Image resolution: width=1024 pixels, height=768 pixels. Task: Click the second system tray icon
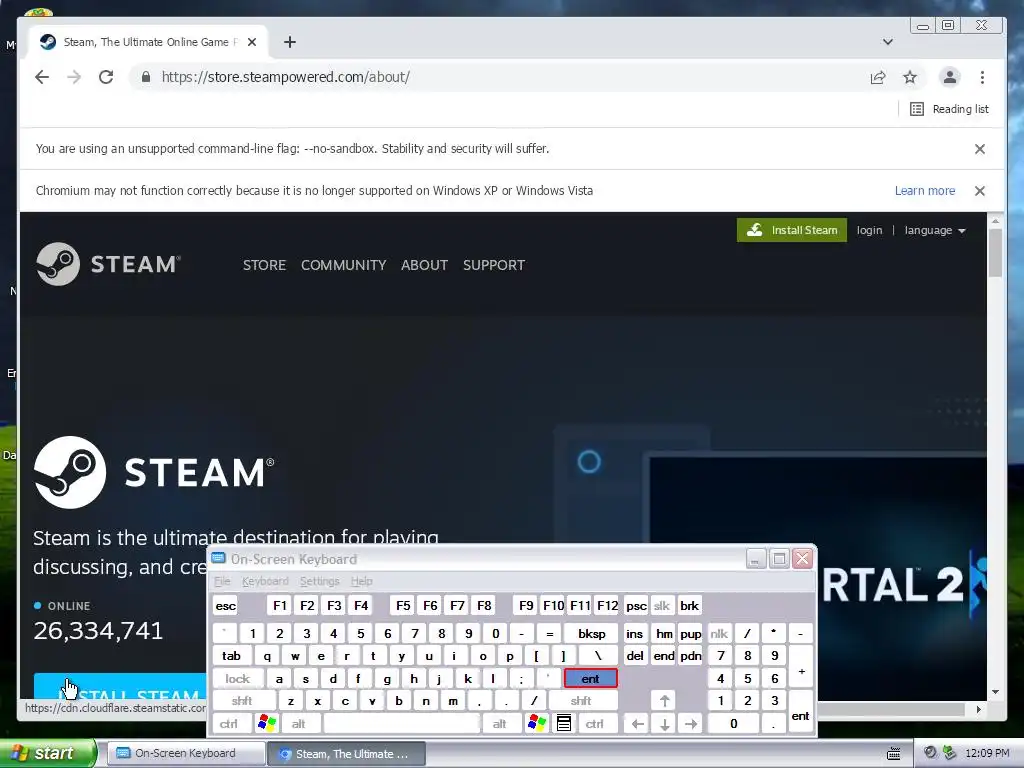[x=949, y=753]
